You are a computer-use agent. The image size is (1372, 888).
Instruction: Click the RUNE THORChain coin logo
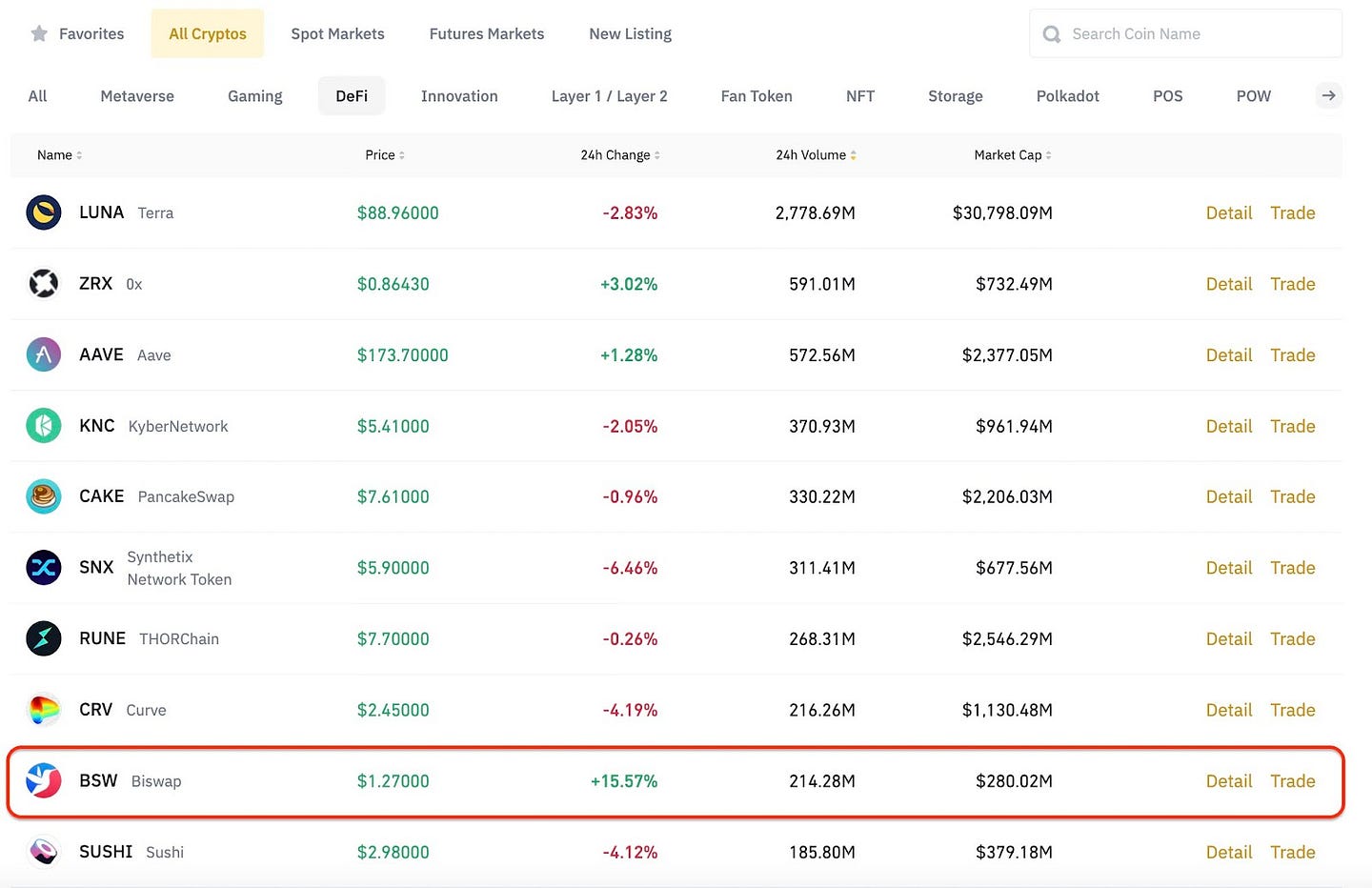point(44,638)
